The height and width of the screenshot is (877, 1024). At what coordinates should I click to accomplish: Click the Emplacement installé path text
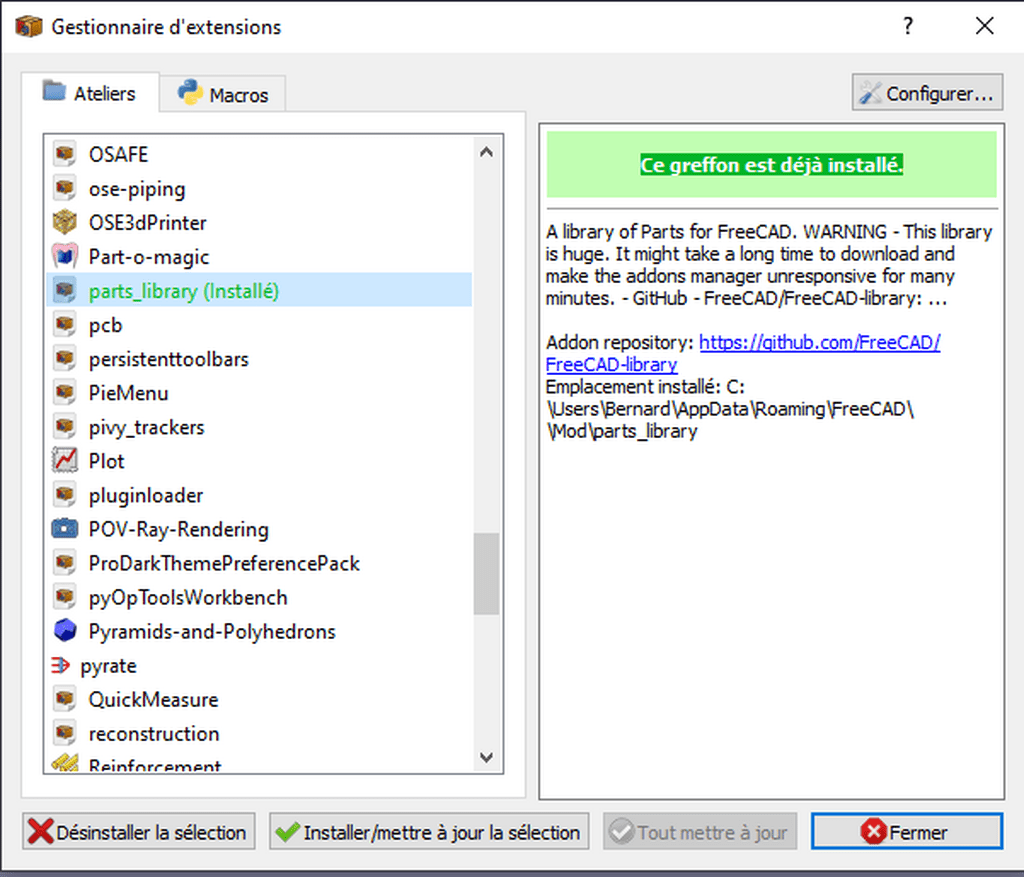pyautogui.click(x=729, y=409)
